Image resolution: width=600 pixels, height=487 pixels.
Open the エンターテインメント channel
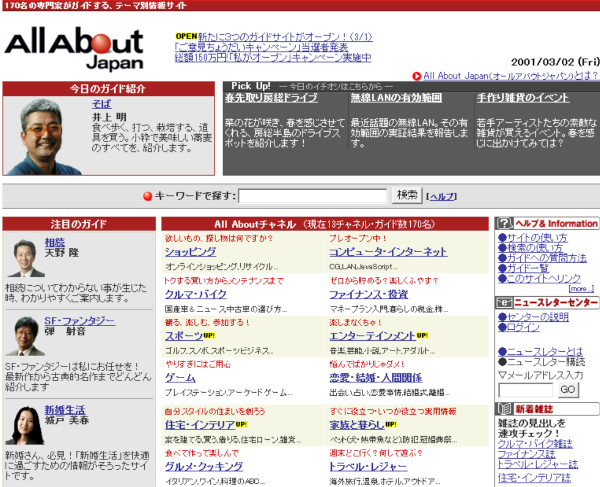372,336
